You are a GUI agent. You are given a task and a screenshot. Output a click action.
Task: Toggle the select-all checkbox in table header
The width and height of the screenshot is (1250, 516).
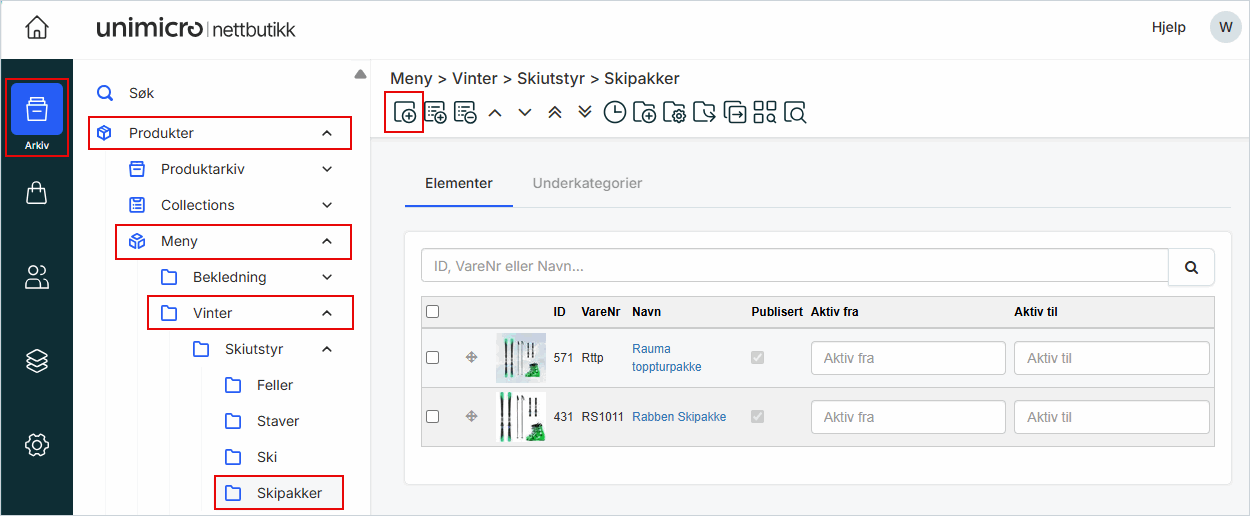pyautogui.click(x=433, y=312)
